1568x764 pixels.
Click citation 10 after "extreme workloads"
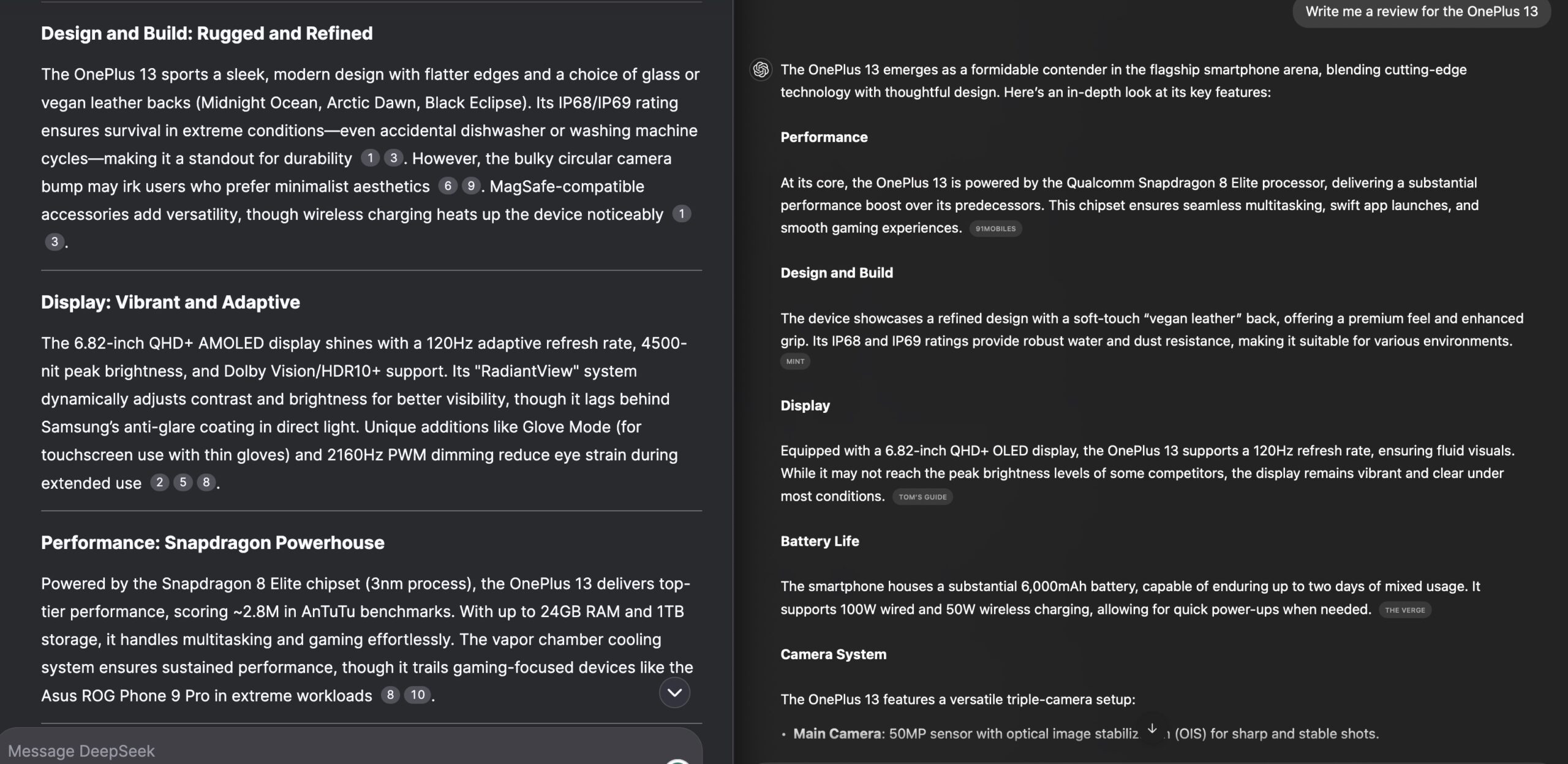(418, 695)
